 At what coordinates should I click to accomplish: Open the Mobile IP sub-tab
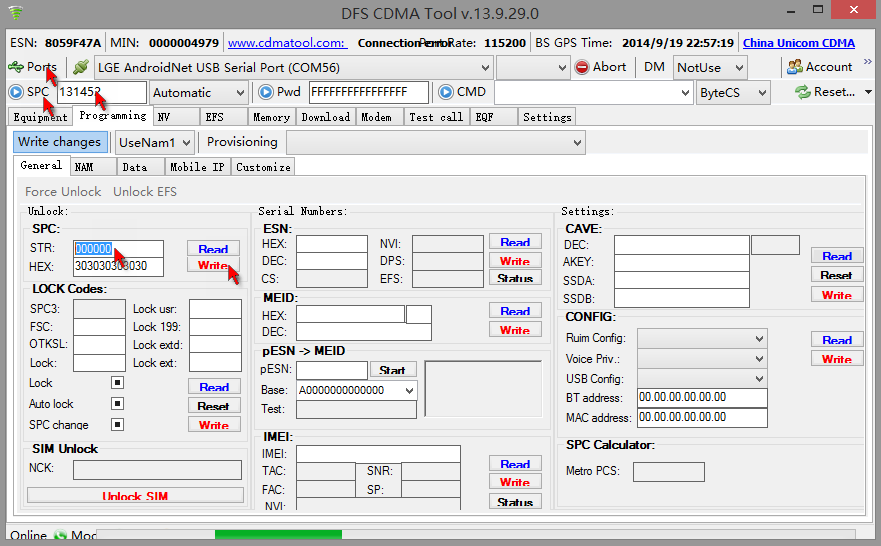198,167
